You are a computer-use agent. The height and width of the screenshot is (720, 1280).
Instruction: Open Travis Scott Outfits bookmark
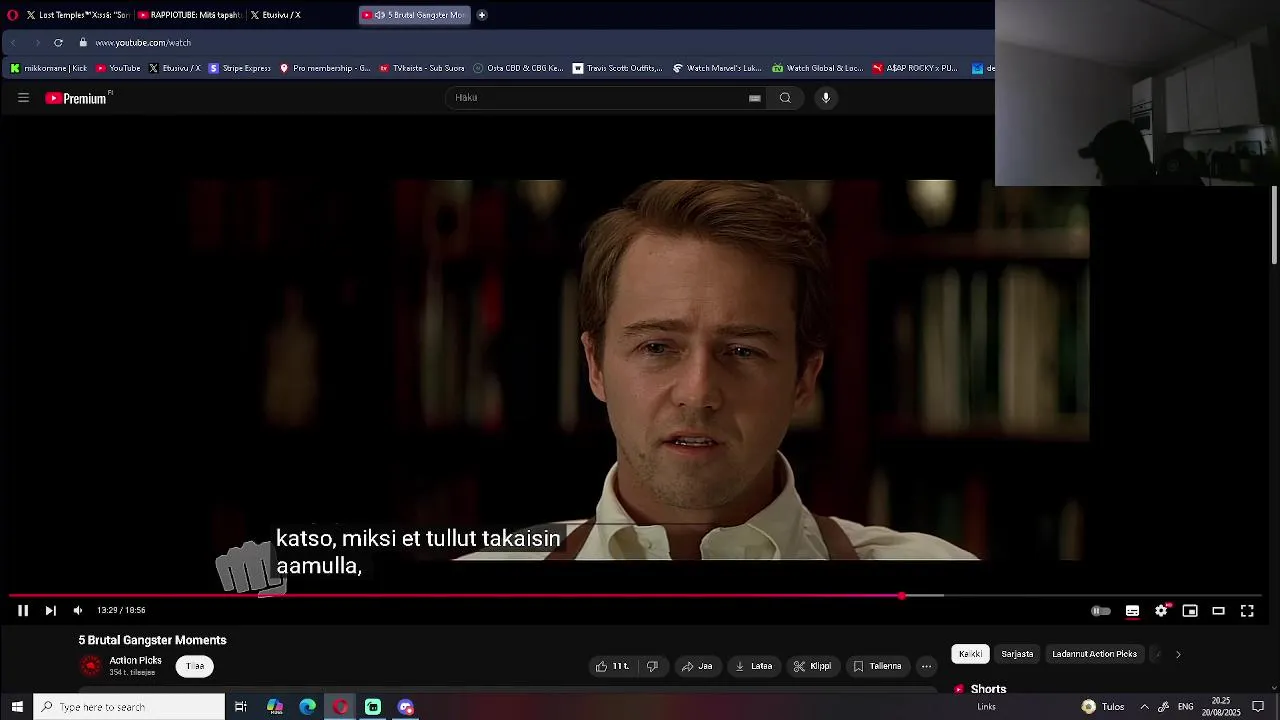click(617, 68)
